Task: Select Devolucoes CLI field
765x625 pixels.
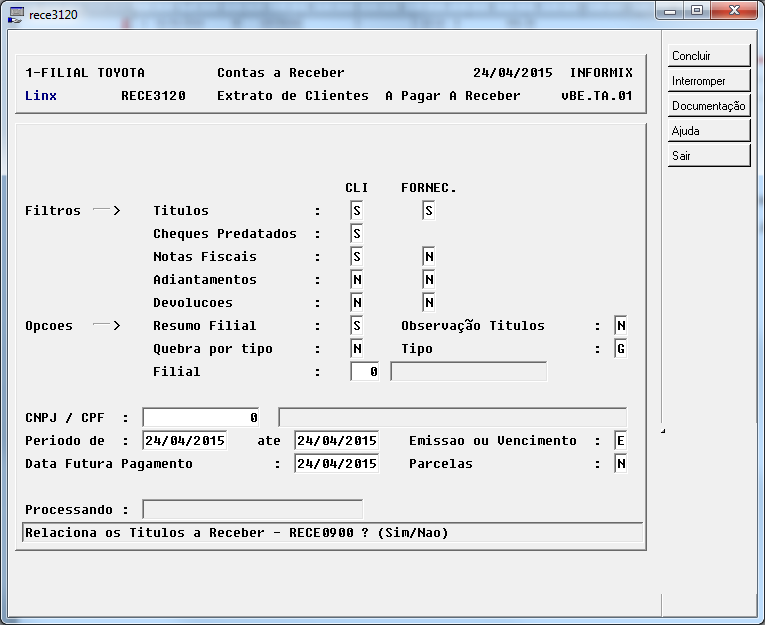Action: (x=357, y=302)
